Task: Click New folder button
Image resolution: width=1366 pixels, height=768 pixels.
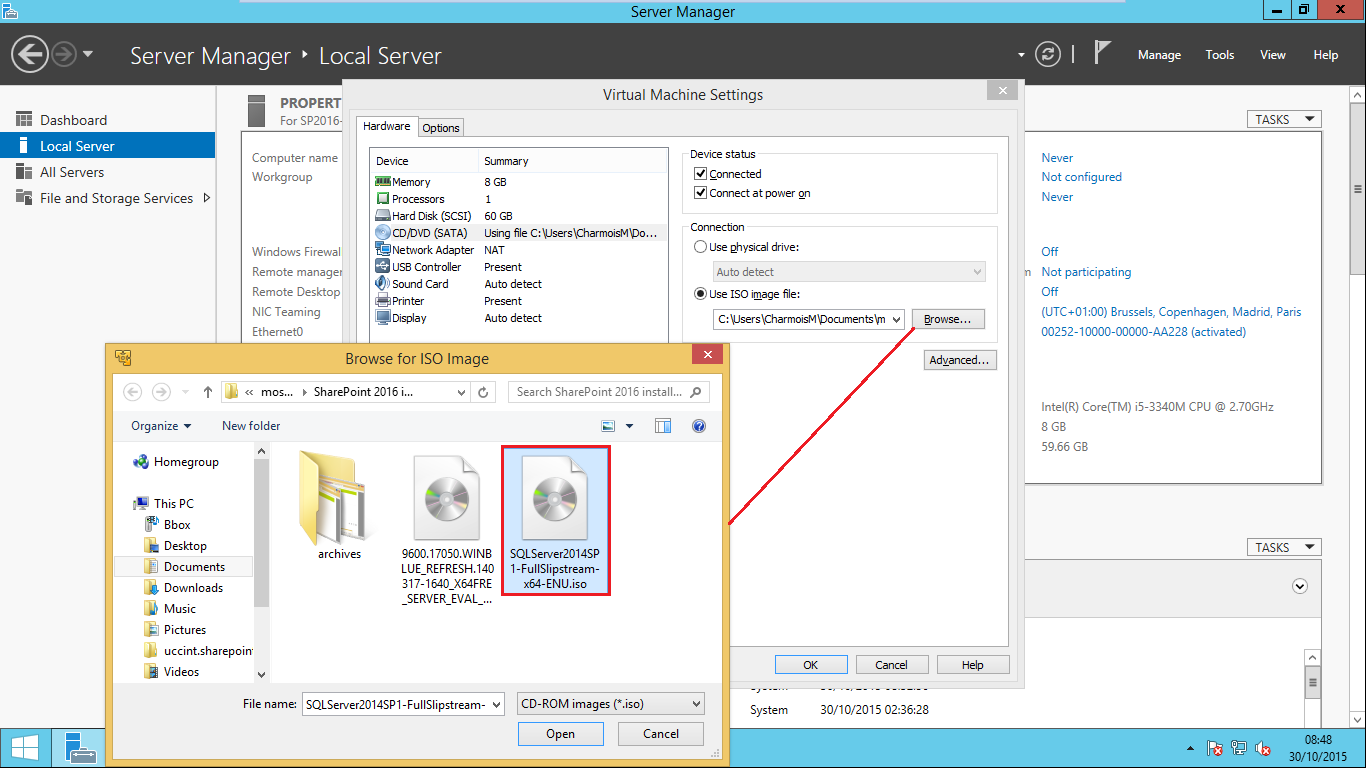Action: click(251, 426)
